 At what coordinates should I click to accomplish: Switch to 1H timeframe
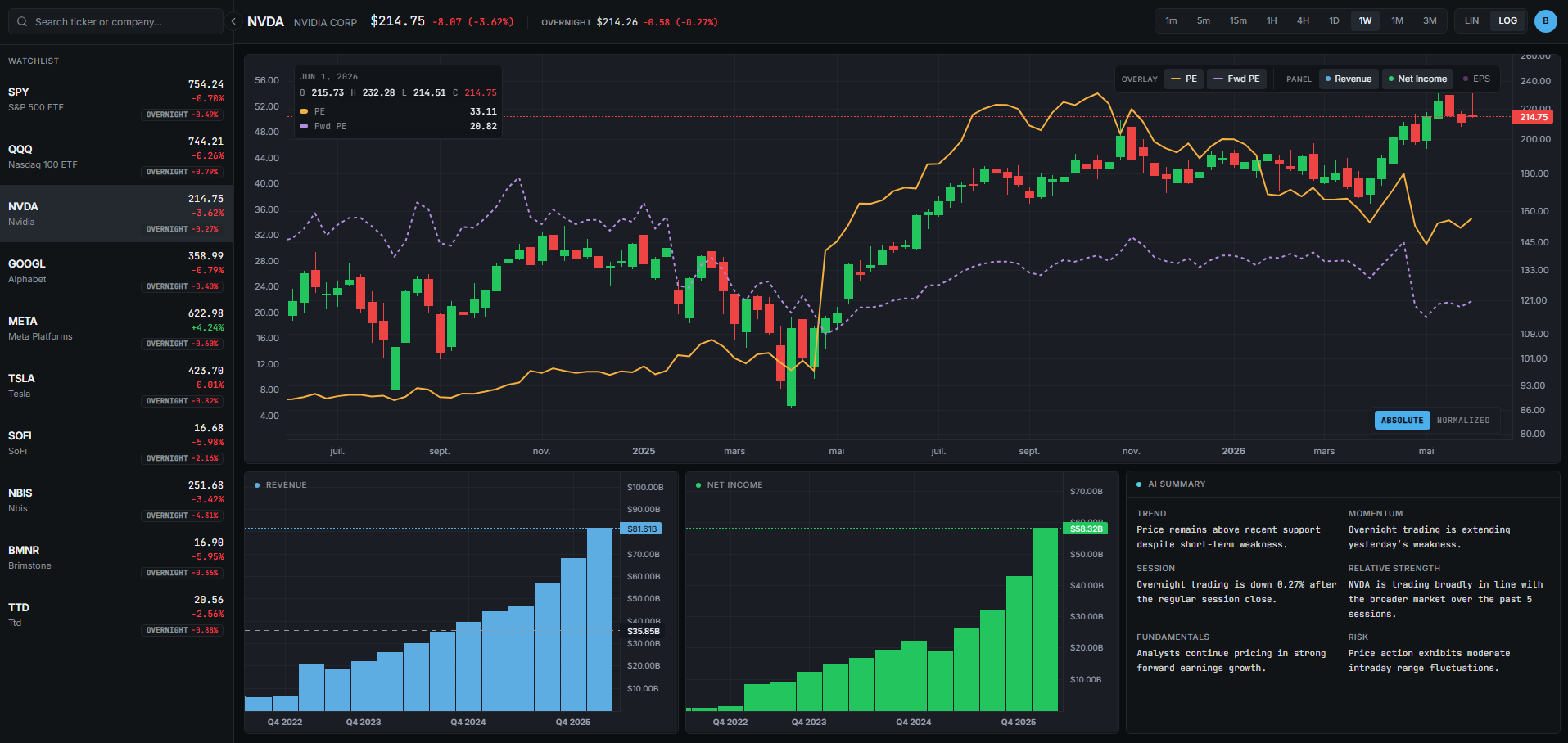pos(1272,21)
